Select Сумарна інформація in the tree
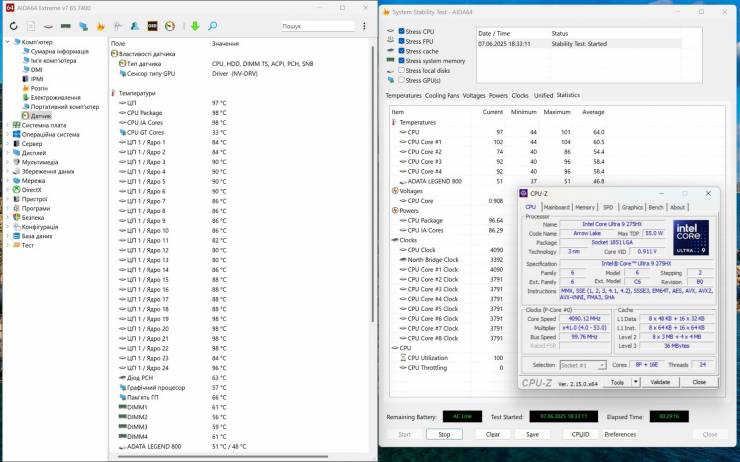740x462 pixels. [59, 51]
